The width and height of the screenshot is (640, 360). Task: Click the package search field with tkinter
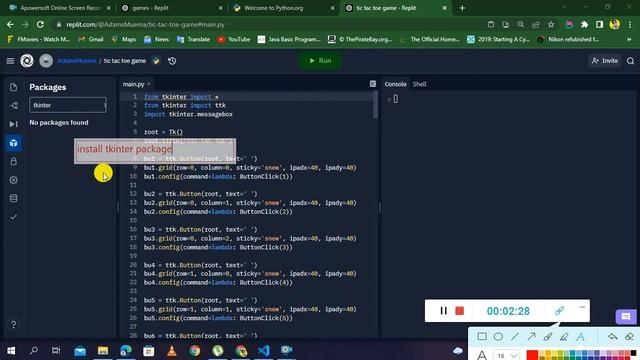pyautogui.click(x=68, y=105)
